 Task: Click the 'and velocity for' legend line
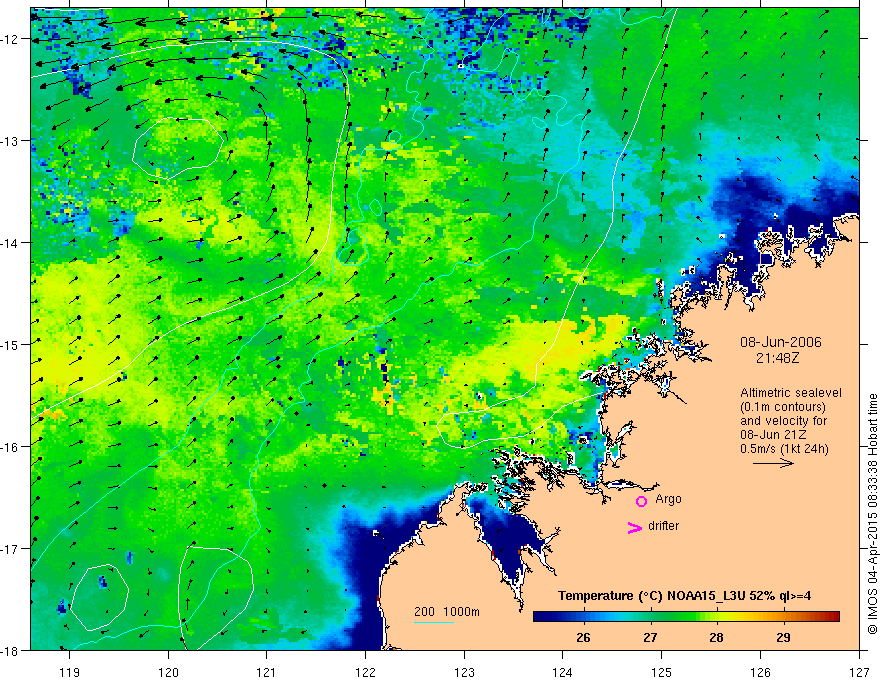click(783, 421)
